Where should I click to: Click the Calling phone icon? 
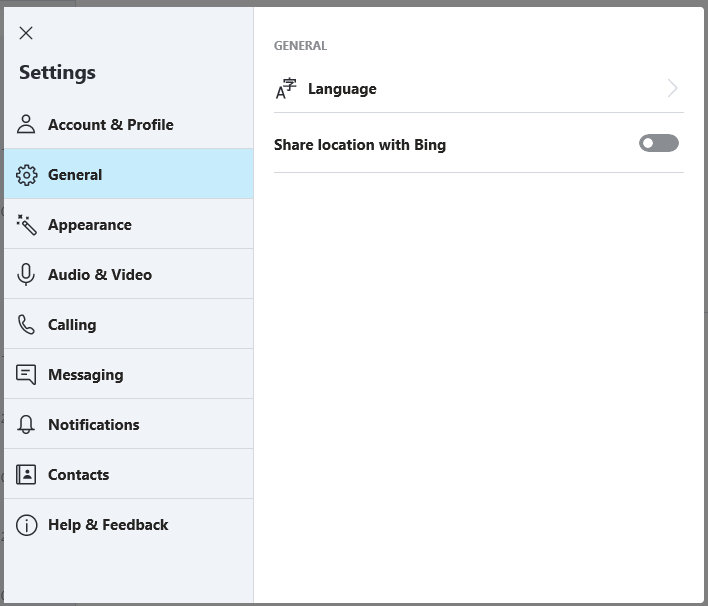pos(26,325)
